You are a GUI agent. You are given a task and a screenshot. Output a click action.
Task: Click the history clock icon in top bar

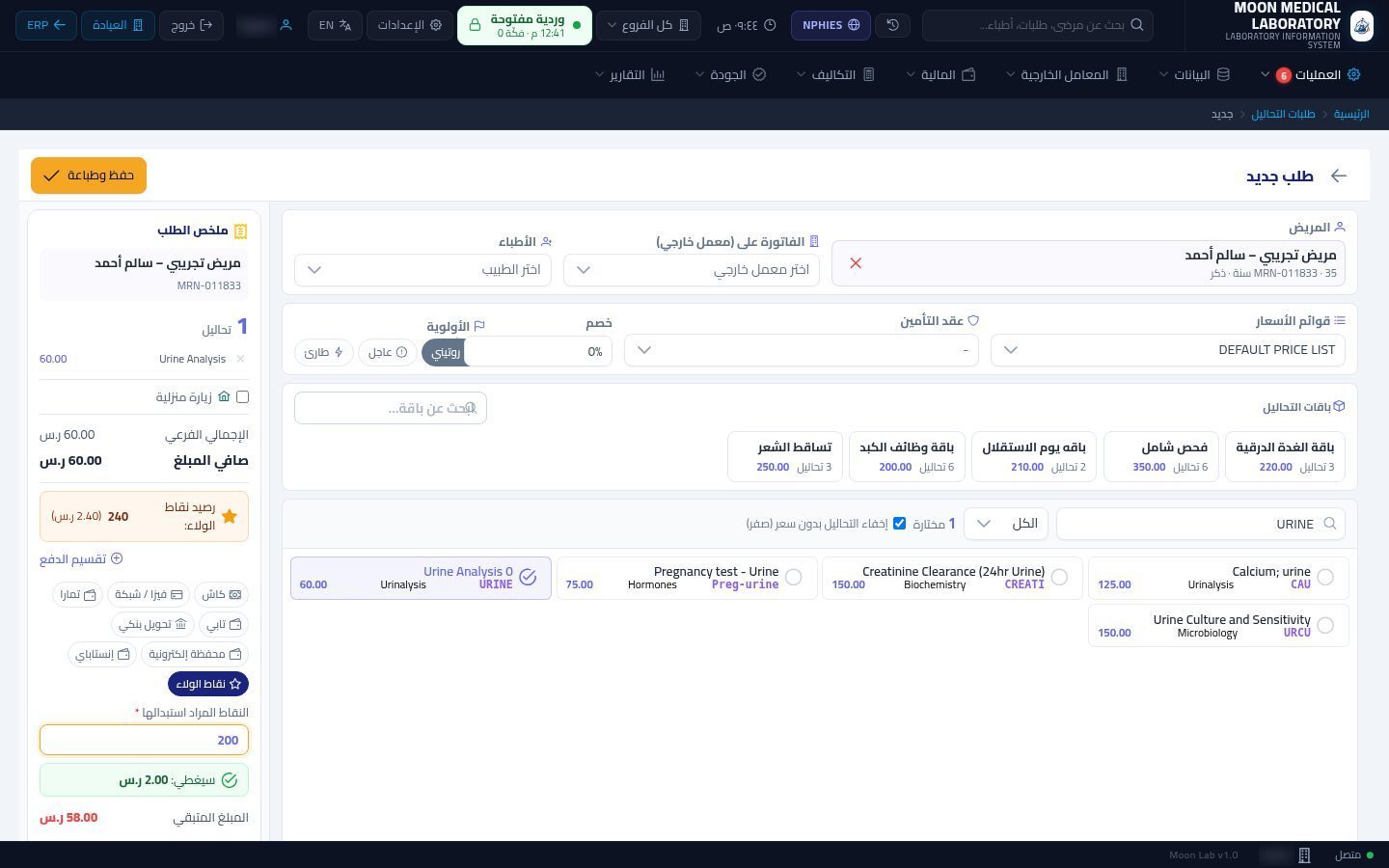click(892, 25)
